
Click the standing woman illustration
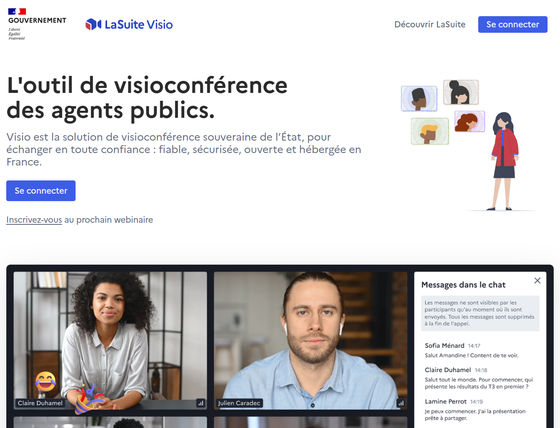(x=504, y=161)
